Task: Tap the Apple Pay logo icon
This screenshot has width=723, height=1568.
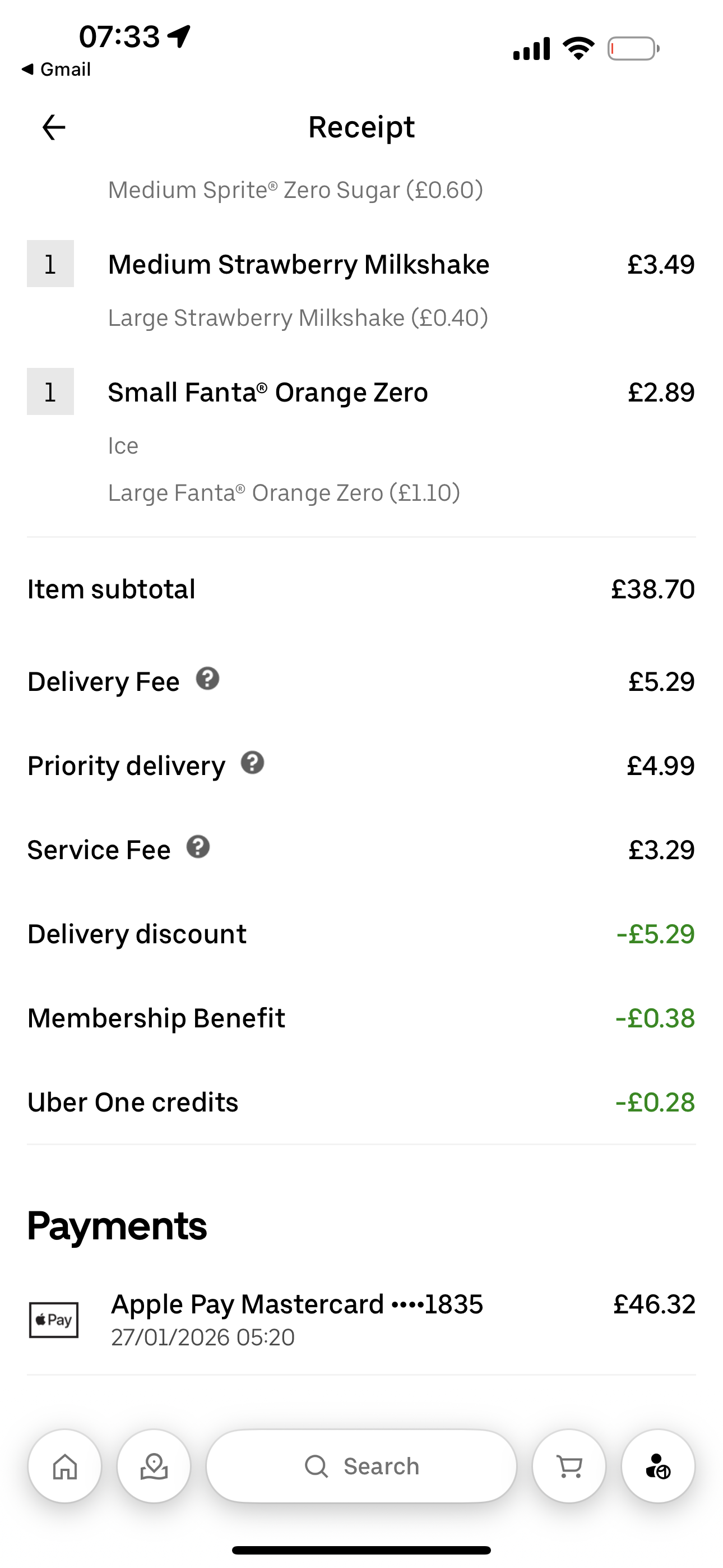Action: pyautogui.click(x=54, y=1320)
